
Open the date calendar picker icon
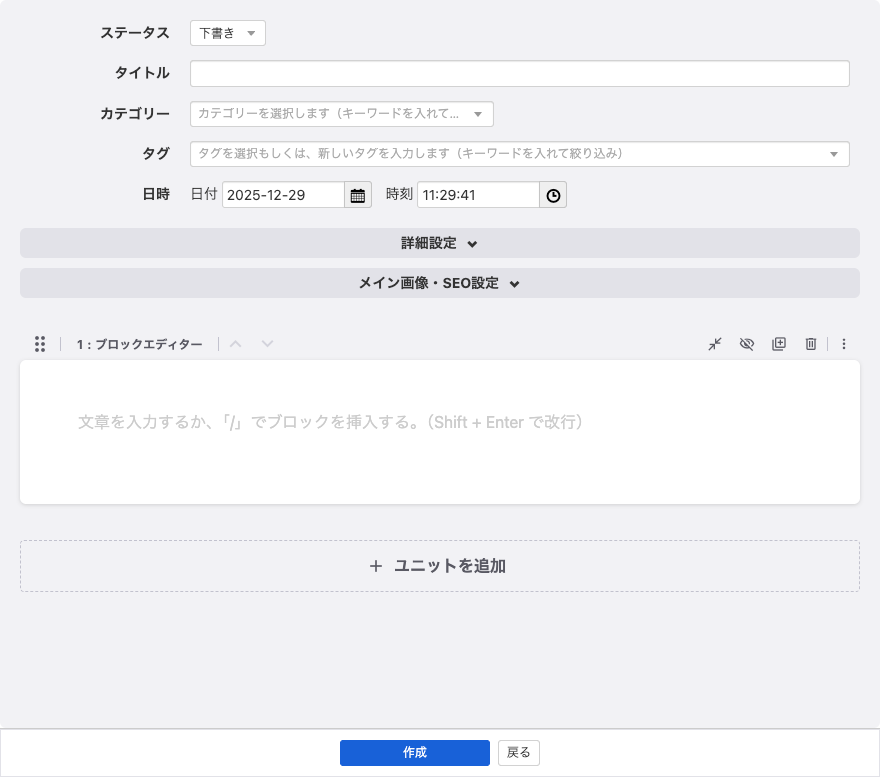[x=358, y=195]
